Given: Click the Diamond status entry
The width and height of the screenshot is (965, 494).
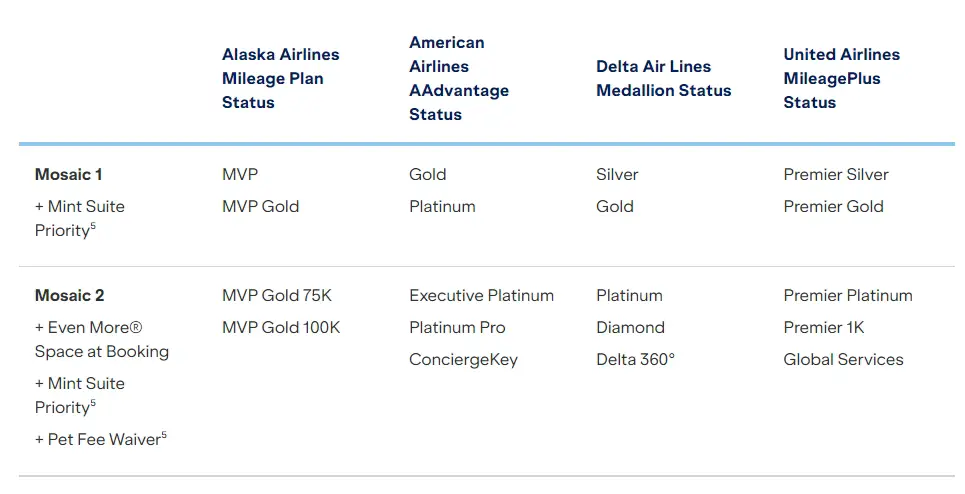Looking at the screenshot, I should tap(630, 327).
